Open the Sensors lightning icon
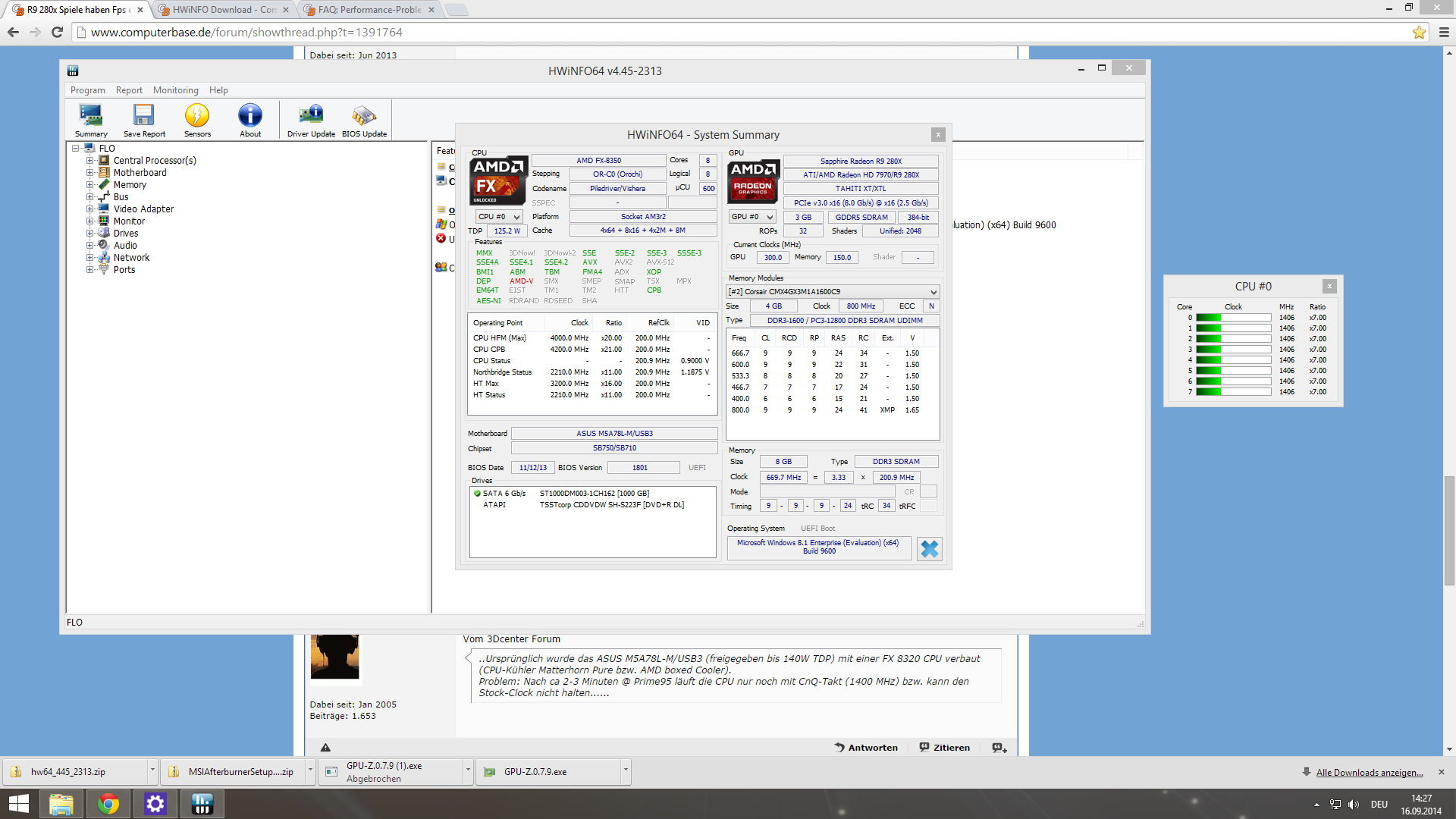 (197, 115)
